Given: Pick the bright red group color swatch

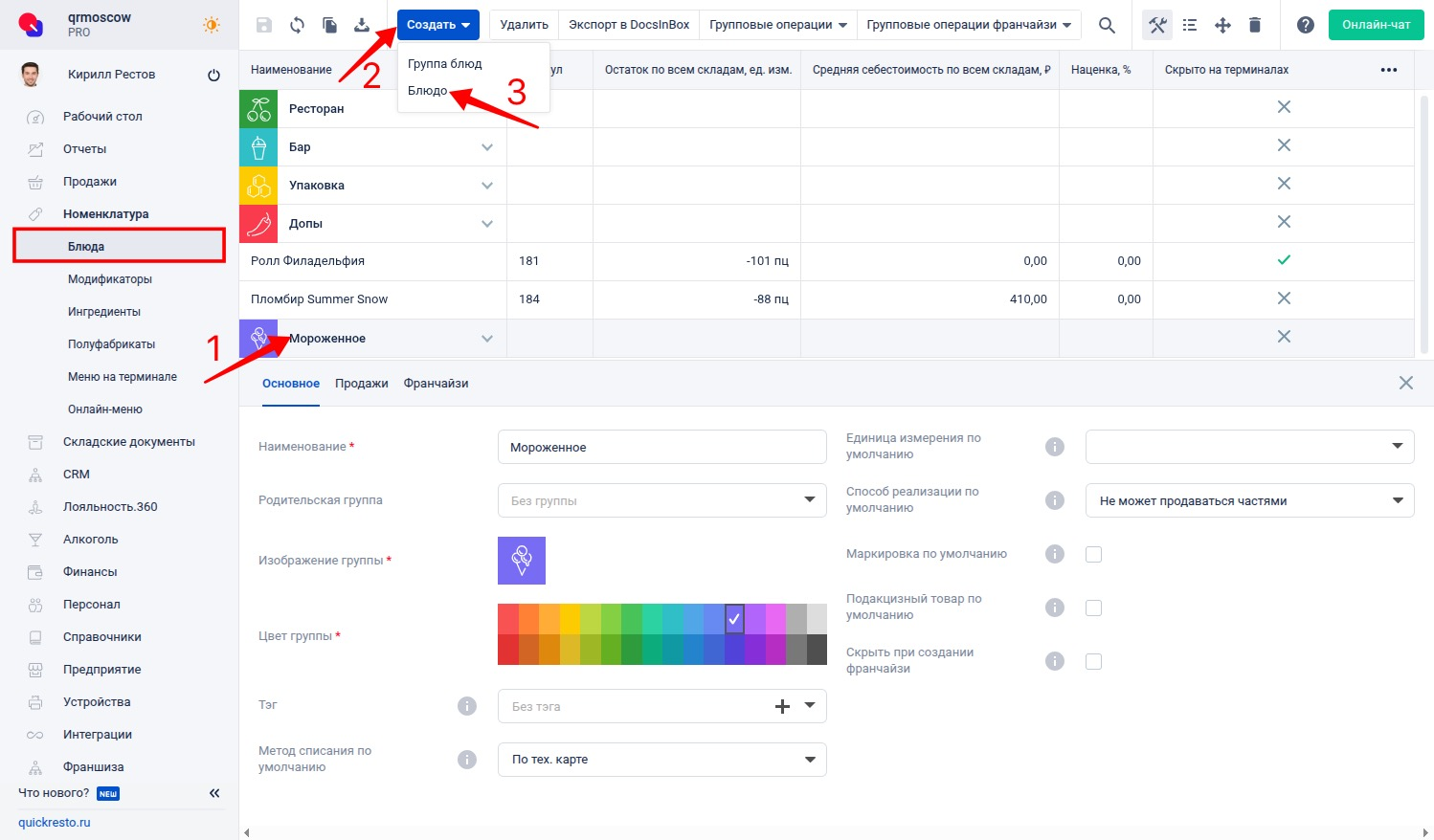Looking at the screenshot, I should (508, 619).
